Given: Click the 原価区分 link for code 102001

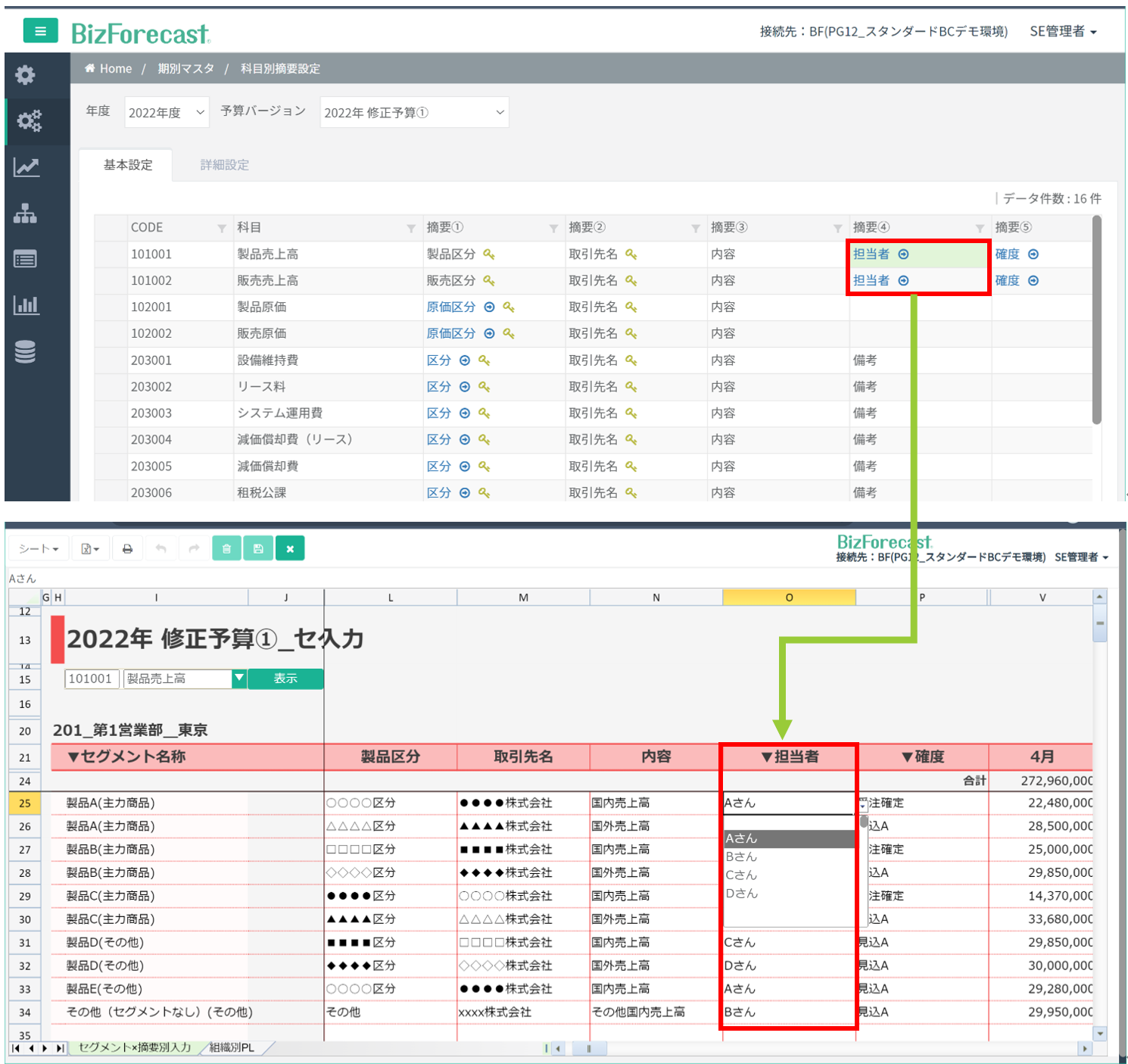Looking at the screenshot, I should click(x=450, y=307).
